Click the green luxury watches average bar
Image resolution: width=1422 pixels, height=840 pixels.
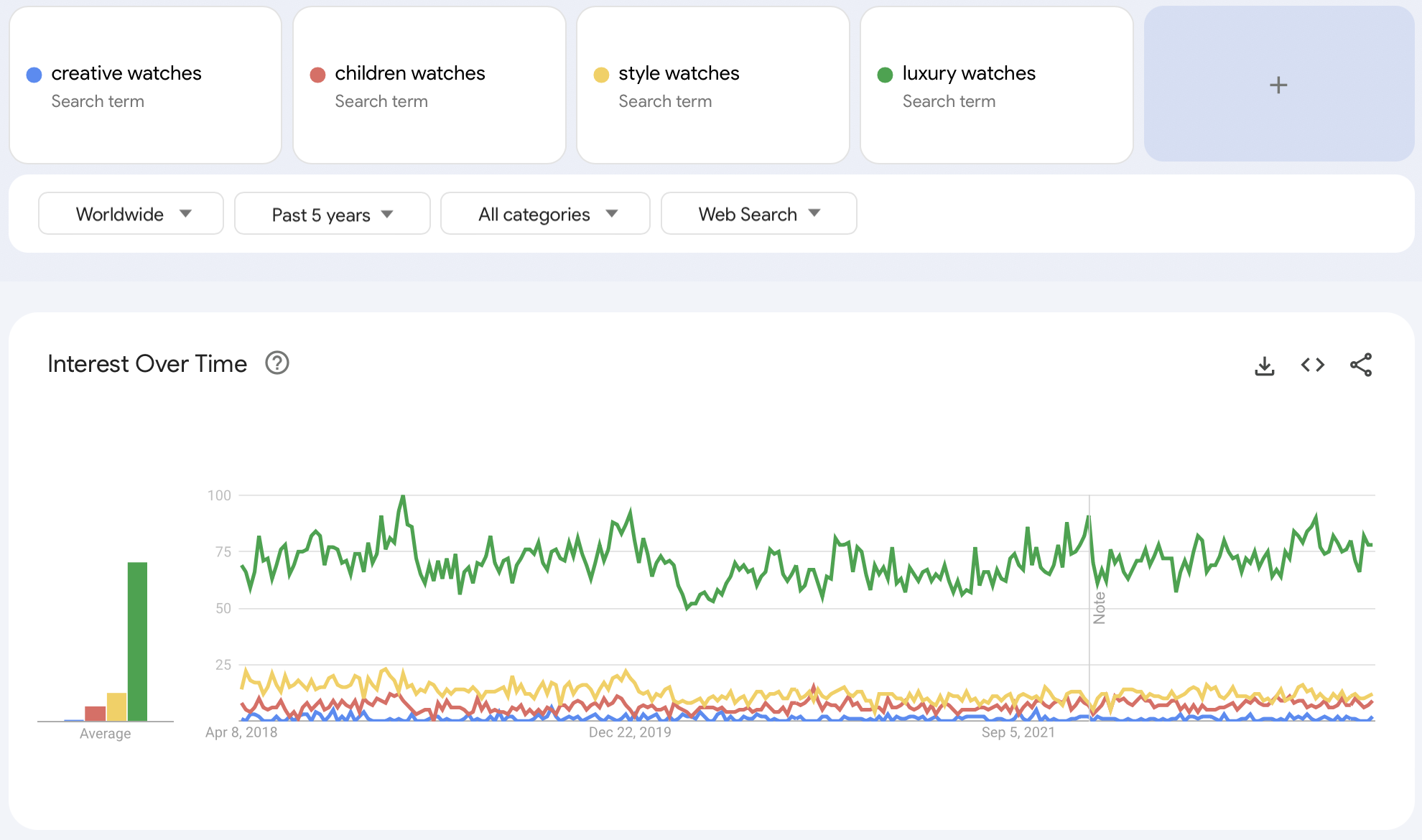[137, 640]
